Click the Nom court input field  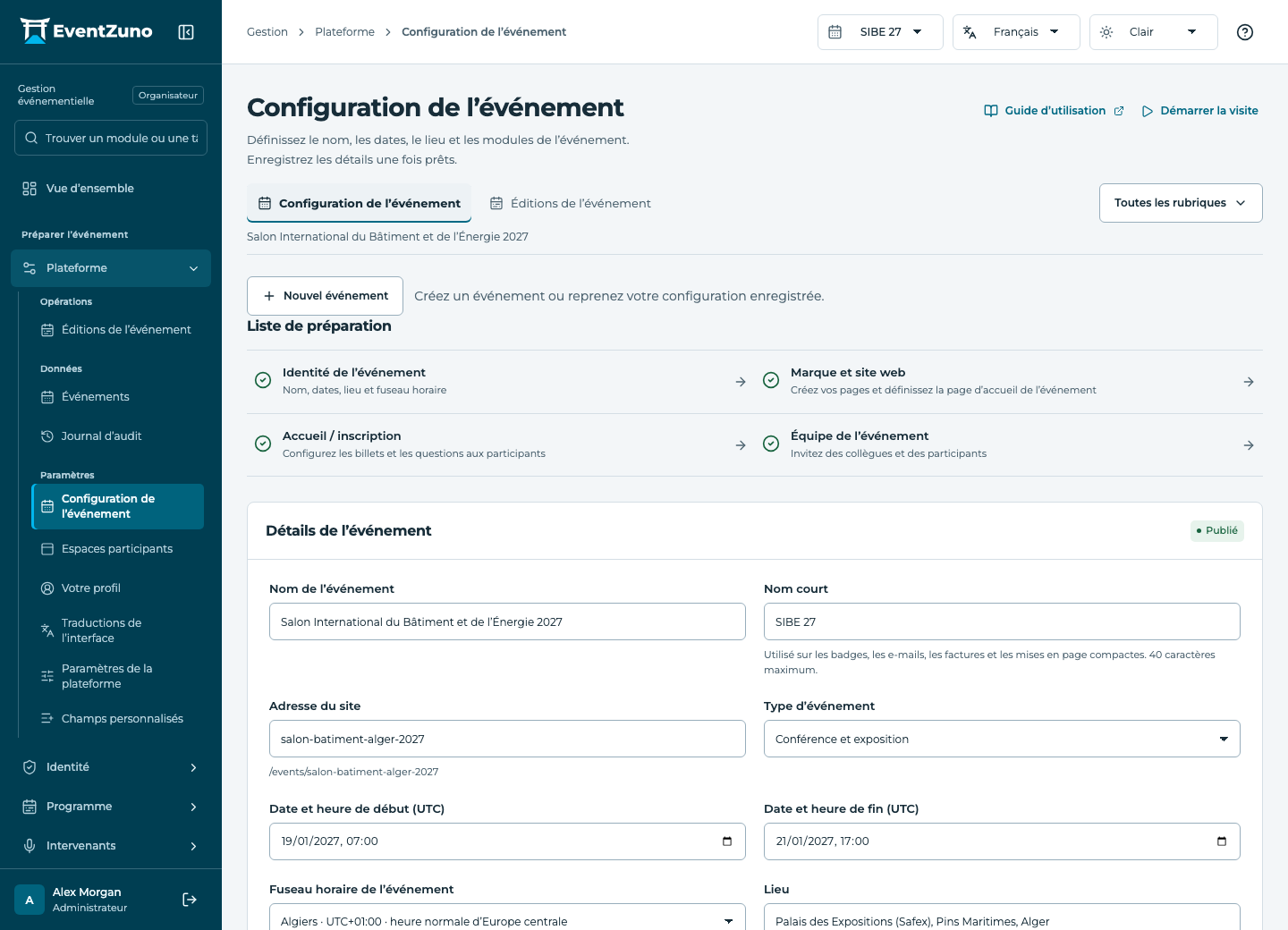(1002, 621)
